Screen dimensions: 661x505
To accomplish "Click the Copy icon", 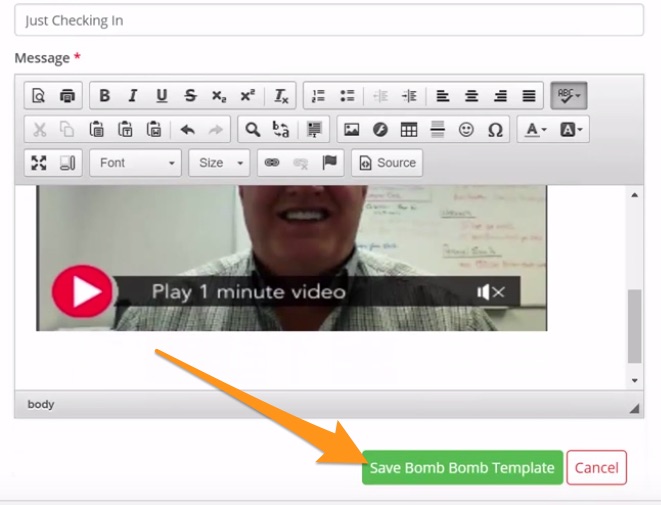I will pyautogui.click(x=67, y=129).
